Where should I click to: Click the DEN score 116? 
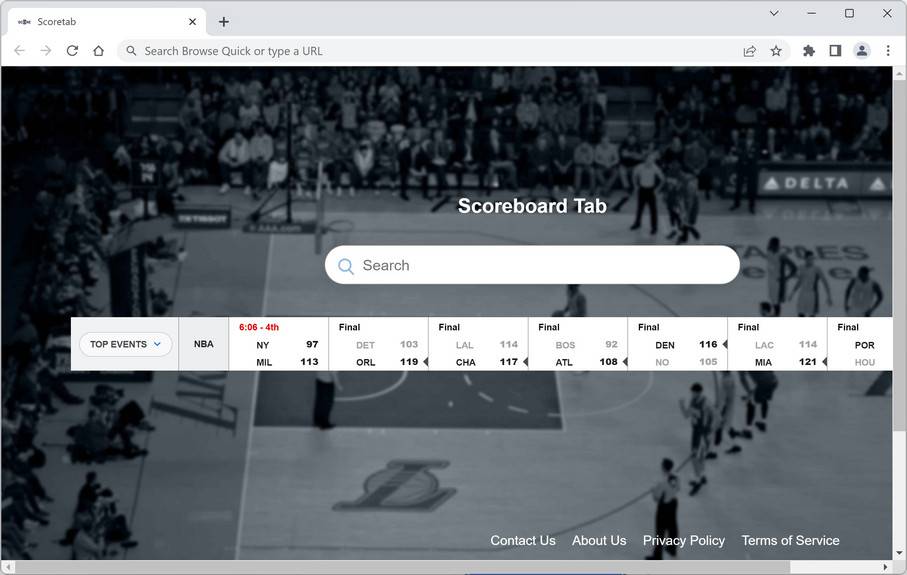coord(708,344)
